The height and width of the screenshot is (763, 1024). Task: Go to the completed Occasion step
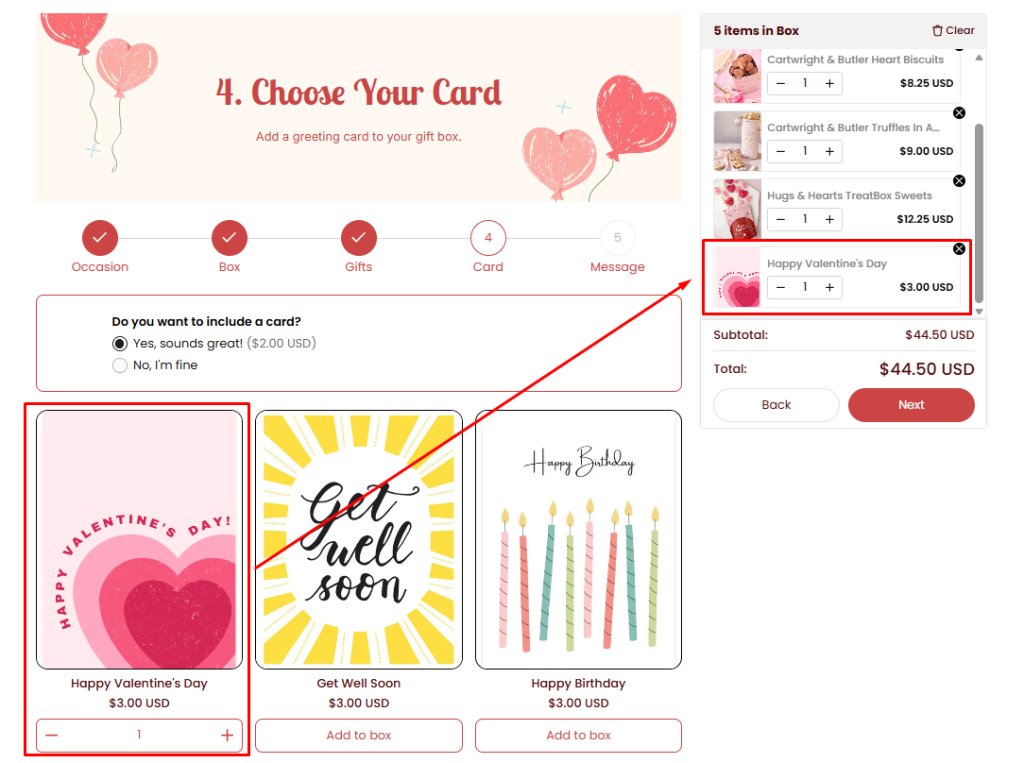tap(100, 238)
